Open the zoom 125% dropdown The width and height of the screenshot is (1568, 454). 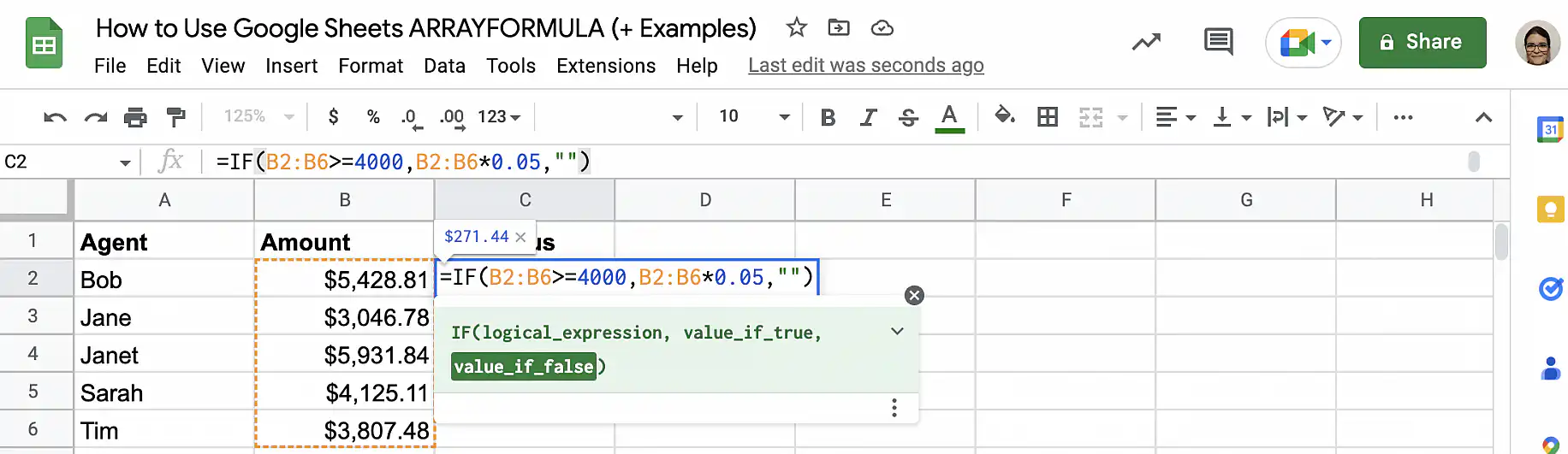258,116
